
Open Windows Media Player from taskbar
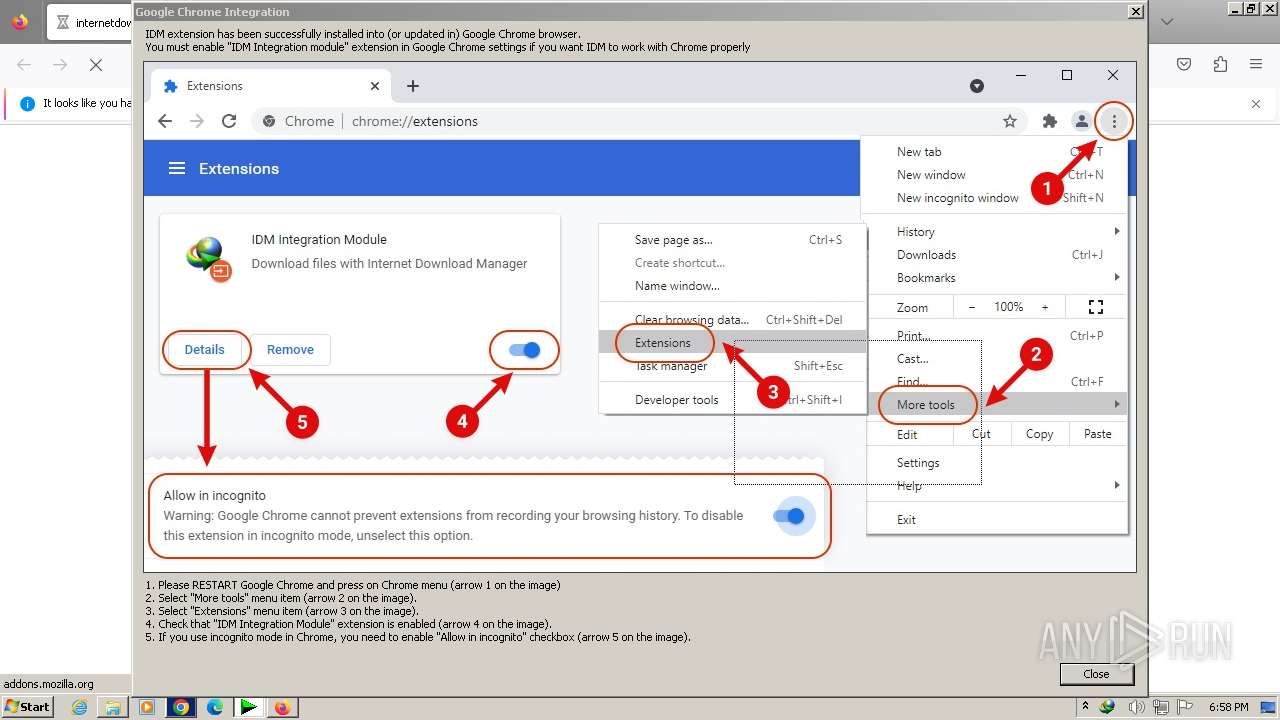pos(147,707)
